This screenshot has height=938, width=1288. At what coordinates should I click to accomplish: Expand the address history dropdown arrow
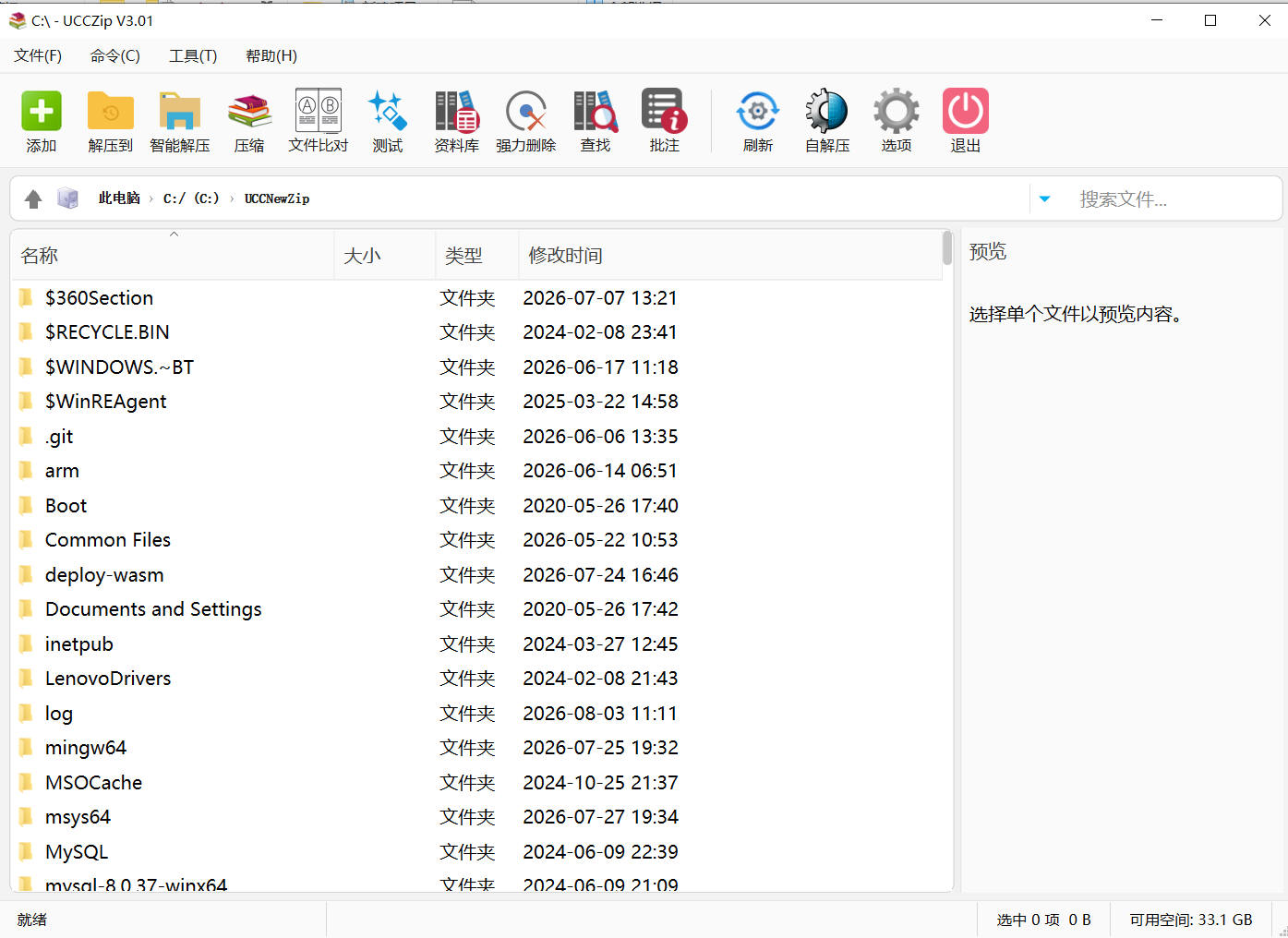click(x=1044, y=198)
